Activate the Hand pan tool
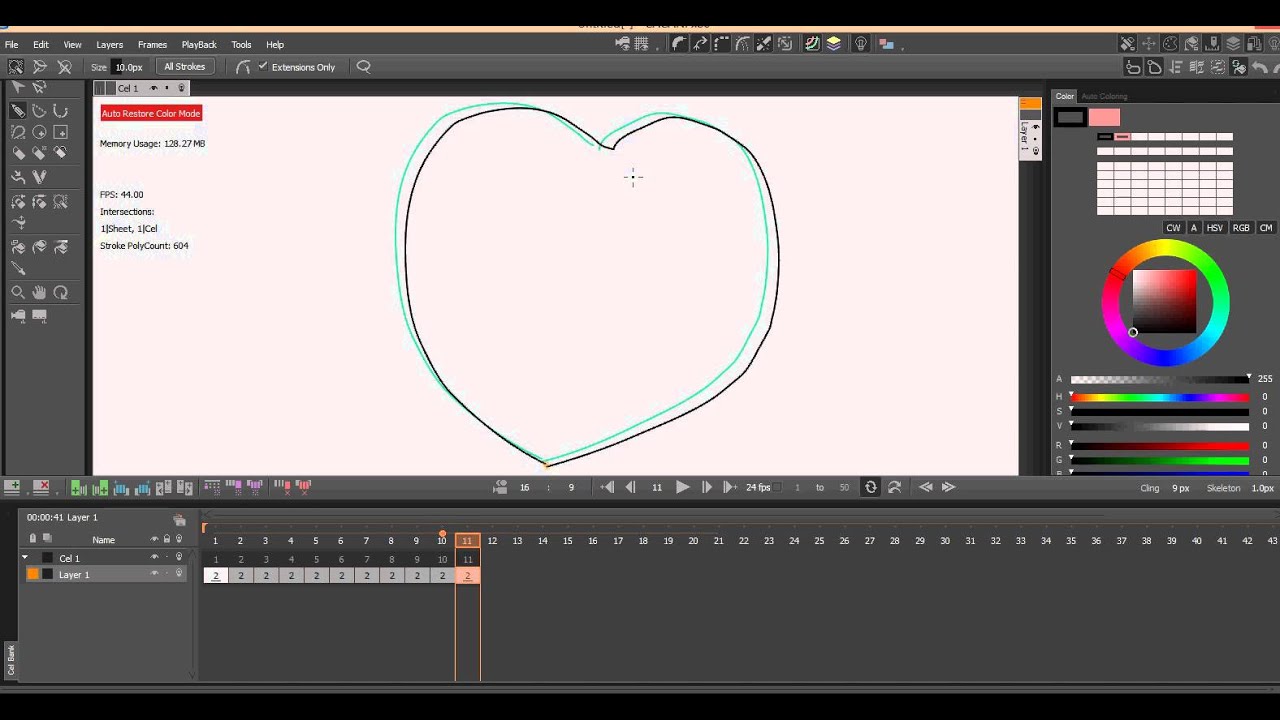Screen dimensions: 1280x720 pos(39,292)
